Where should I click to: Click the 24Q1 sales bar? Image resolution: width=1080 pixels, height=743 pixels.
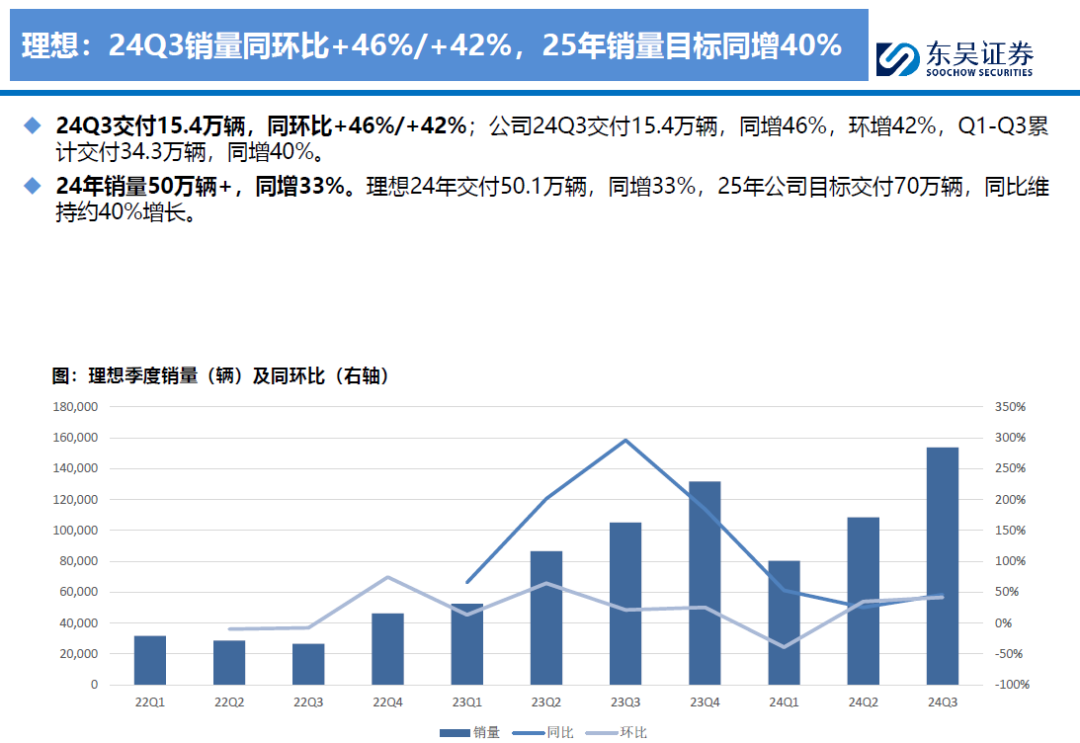point(784,622)
